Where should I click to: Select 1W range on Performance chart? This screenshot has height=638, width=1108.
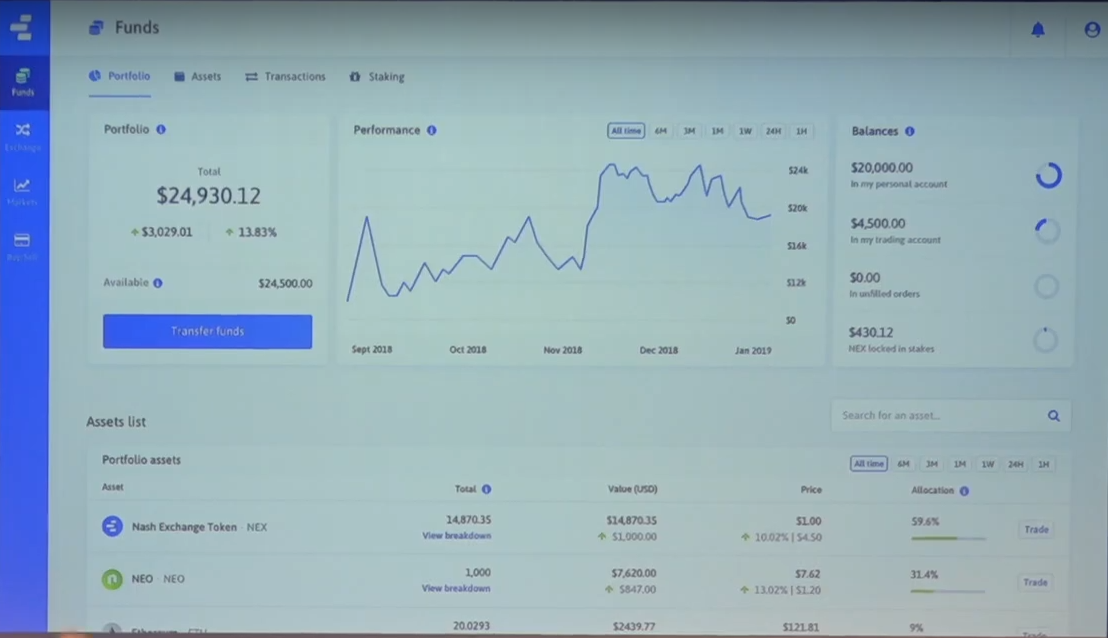[x=745, y=131]
